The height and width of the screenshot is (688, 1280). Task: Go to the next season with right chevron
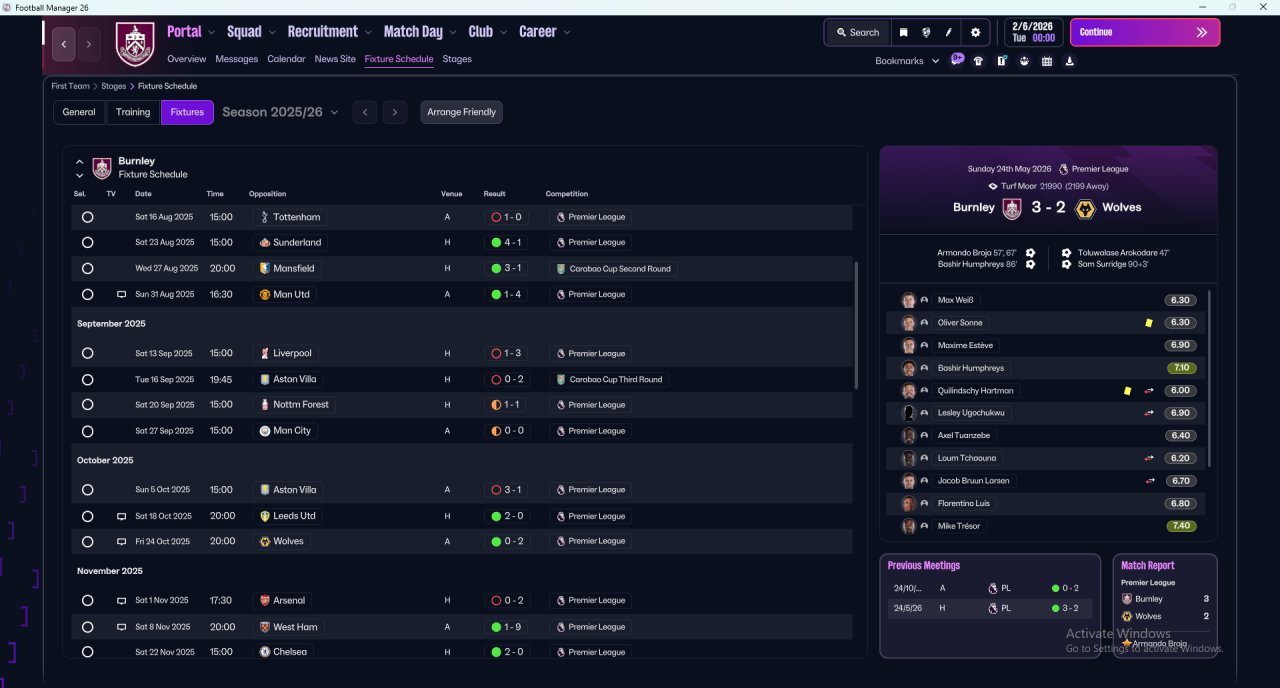tap(395, 112)
